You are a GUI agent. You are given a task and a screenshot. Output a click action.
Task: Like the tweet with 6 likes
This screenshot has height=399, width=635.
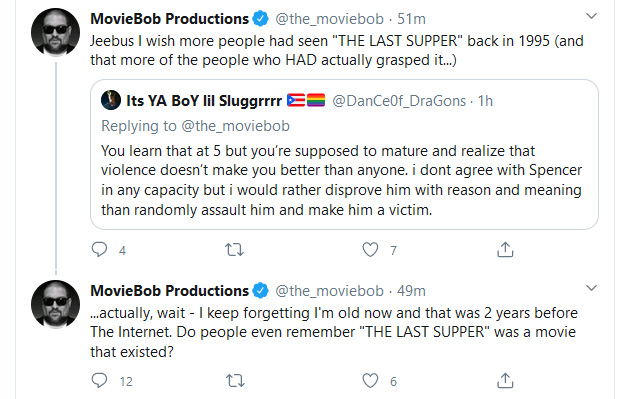[x=370, y=381]
